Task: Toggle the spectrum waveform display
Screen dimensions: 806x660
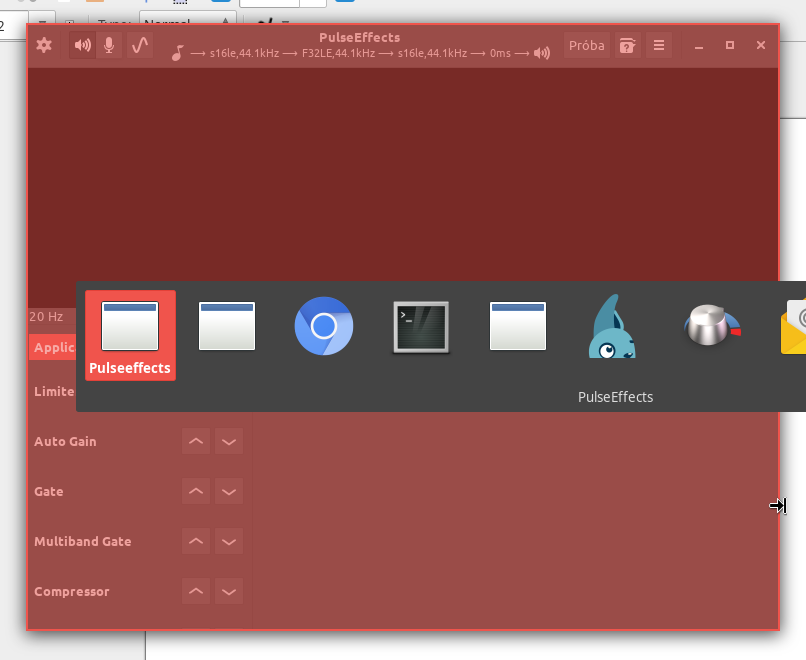Action: 140,45
